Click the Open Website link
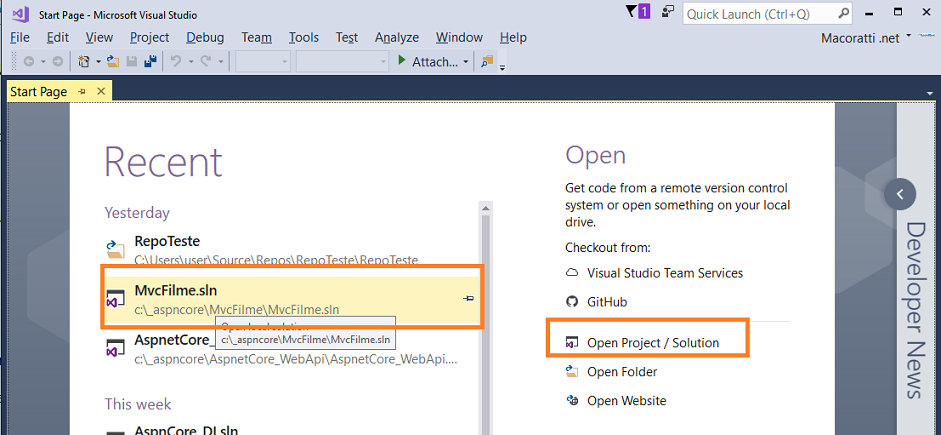941x435 pixels. click(627, 400)
